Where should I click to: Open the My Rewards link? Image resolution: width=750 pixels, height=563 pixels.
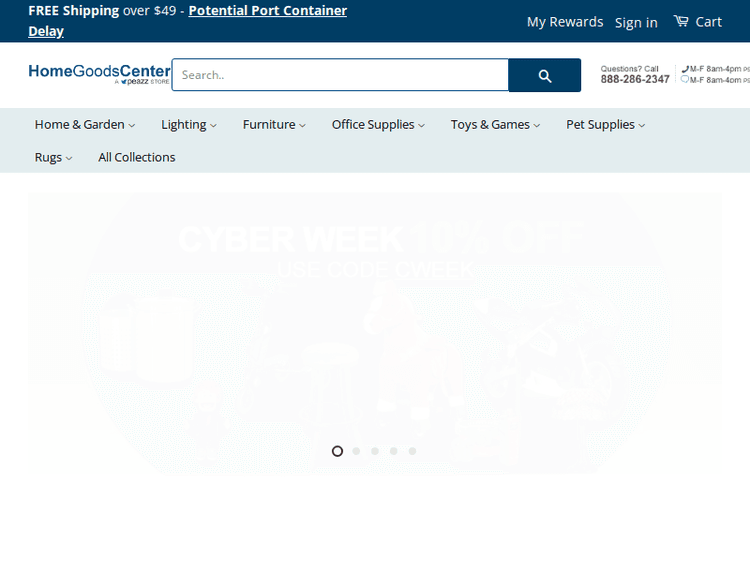pyautogui.click(x=565, y=22)
